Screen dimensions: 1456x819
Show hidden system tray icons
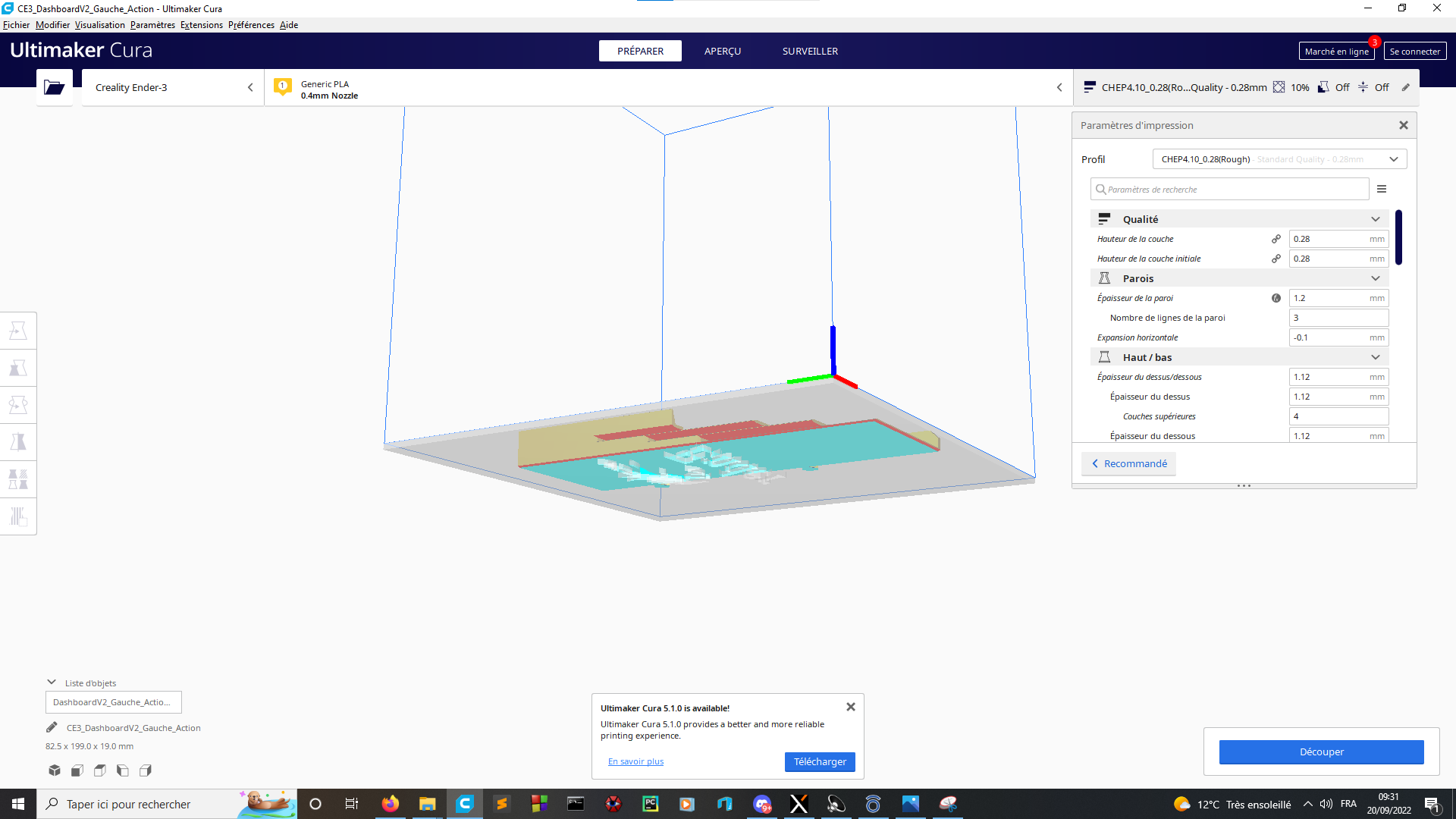click(x=1308, y=804)
